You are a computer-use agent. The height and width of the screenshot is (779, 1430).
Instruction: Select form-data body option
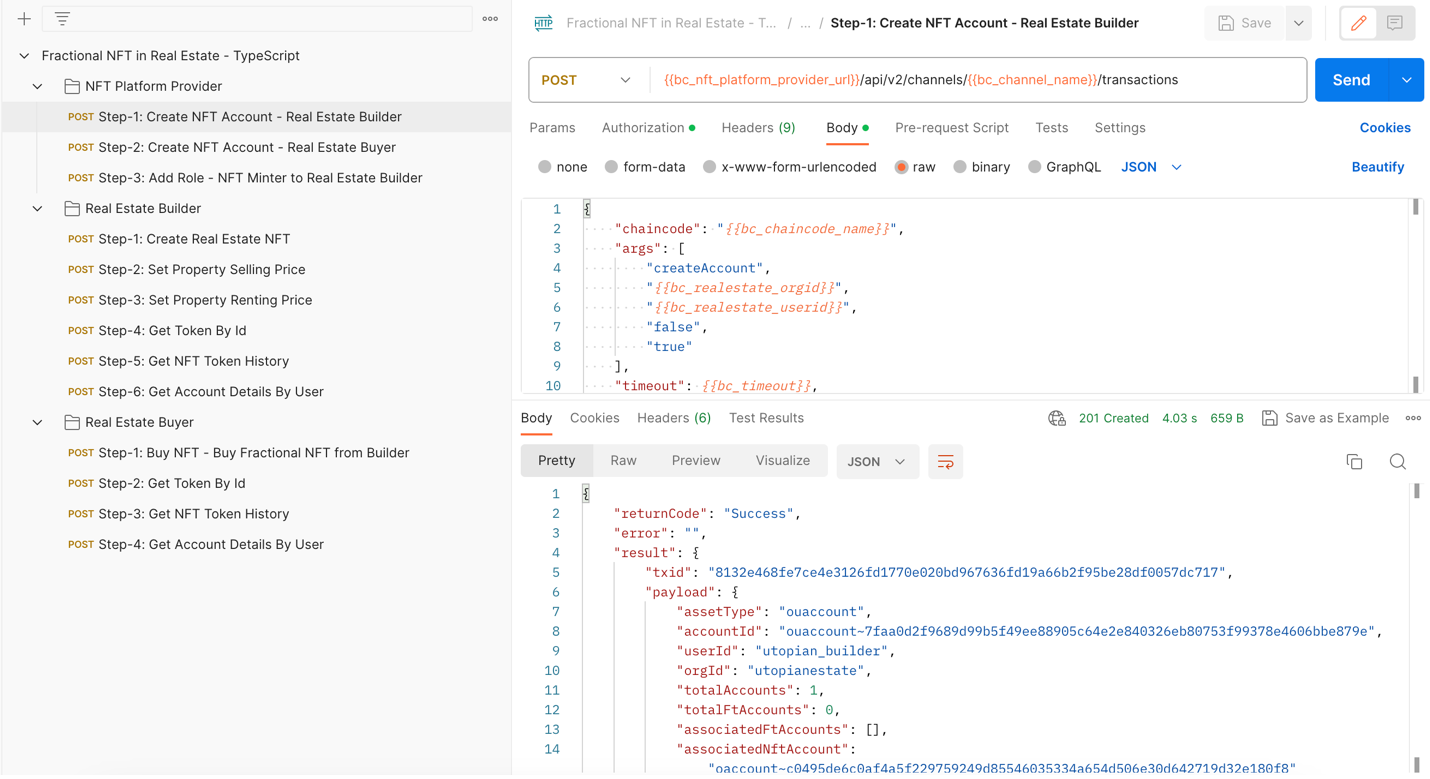tap(611, 167)
